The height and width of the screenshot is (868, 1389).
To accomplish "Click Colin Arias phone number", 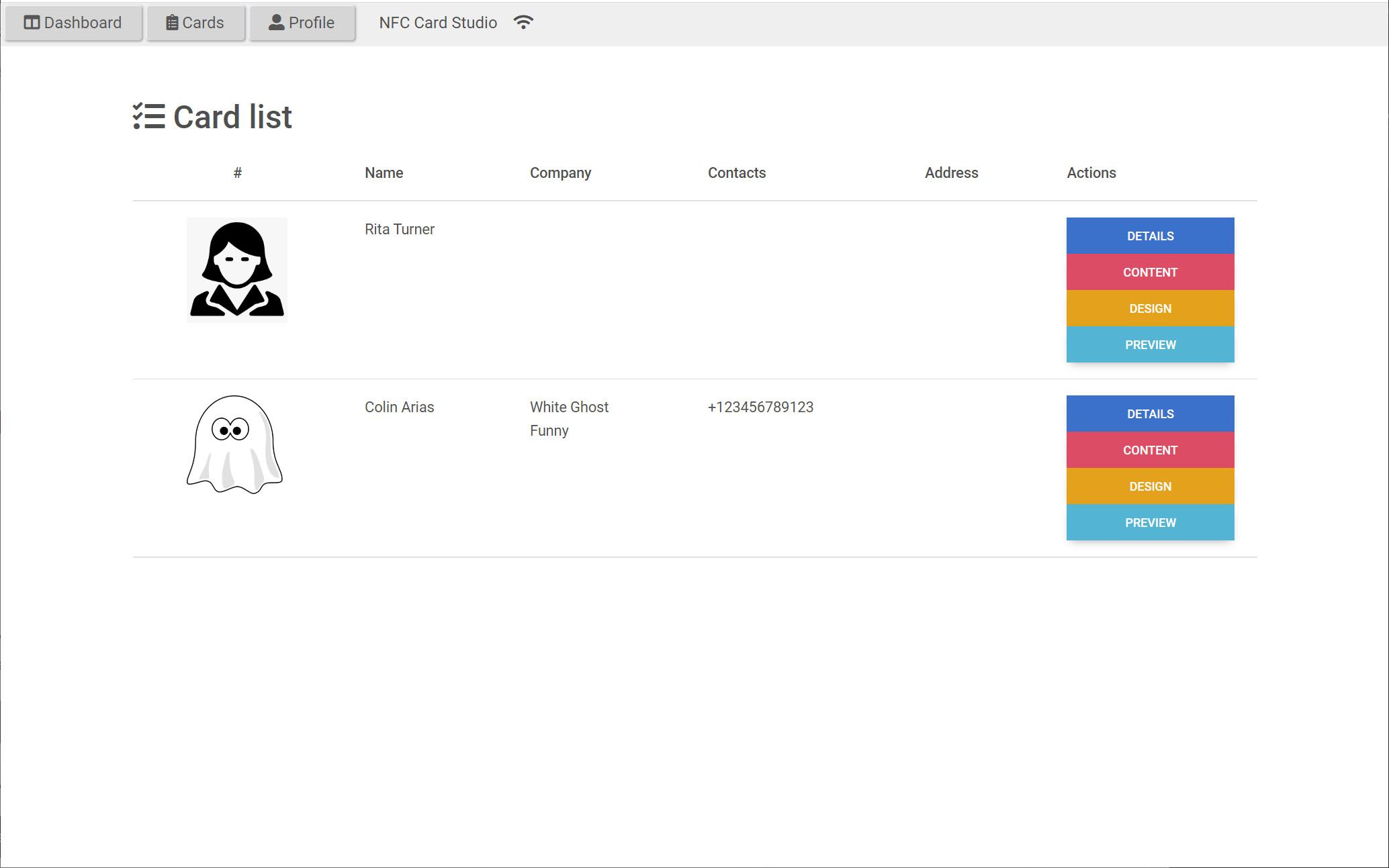I will 760,407.
